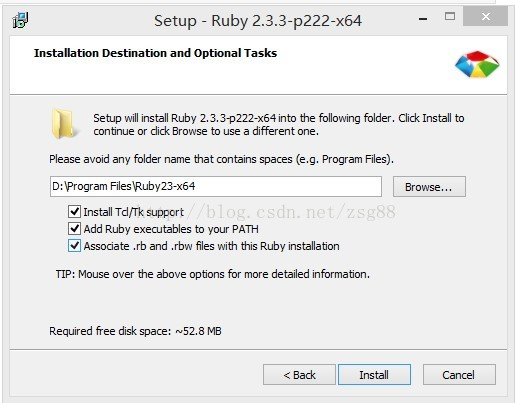Uncheck Add Ruby executables to your PATH

tap(74, 229)
